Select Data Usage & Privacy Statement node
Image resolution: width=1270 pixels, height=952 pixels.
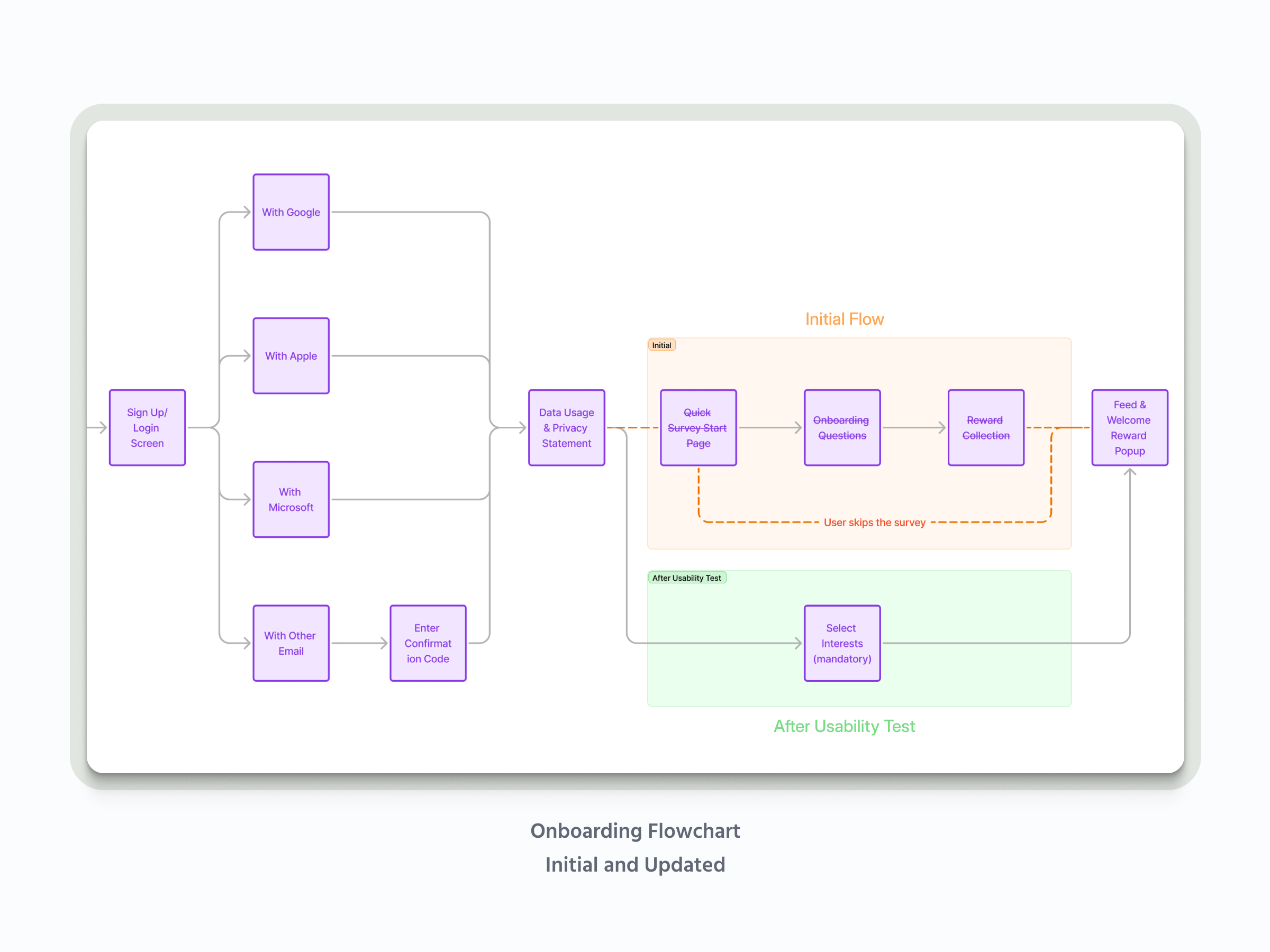point(566,427)
